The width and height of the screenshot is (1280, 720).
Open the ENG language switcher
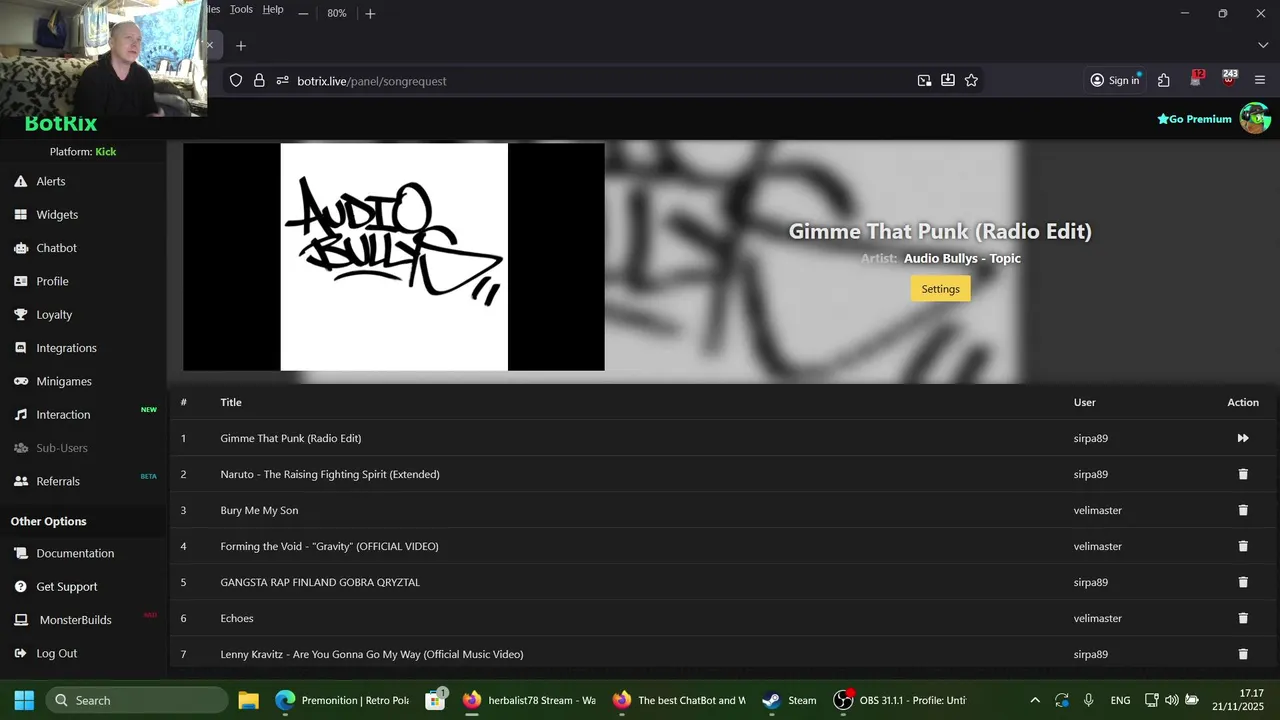click(x=1120, y=700)
